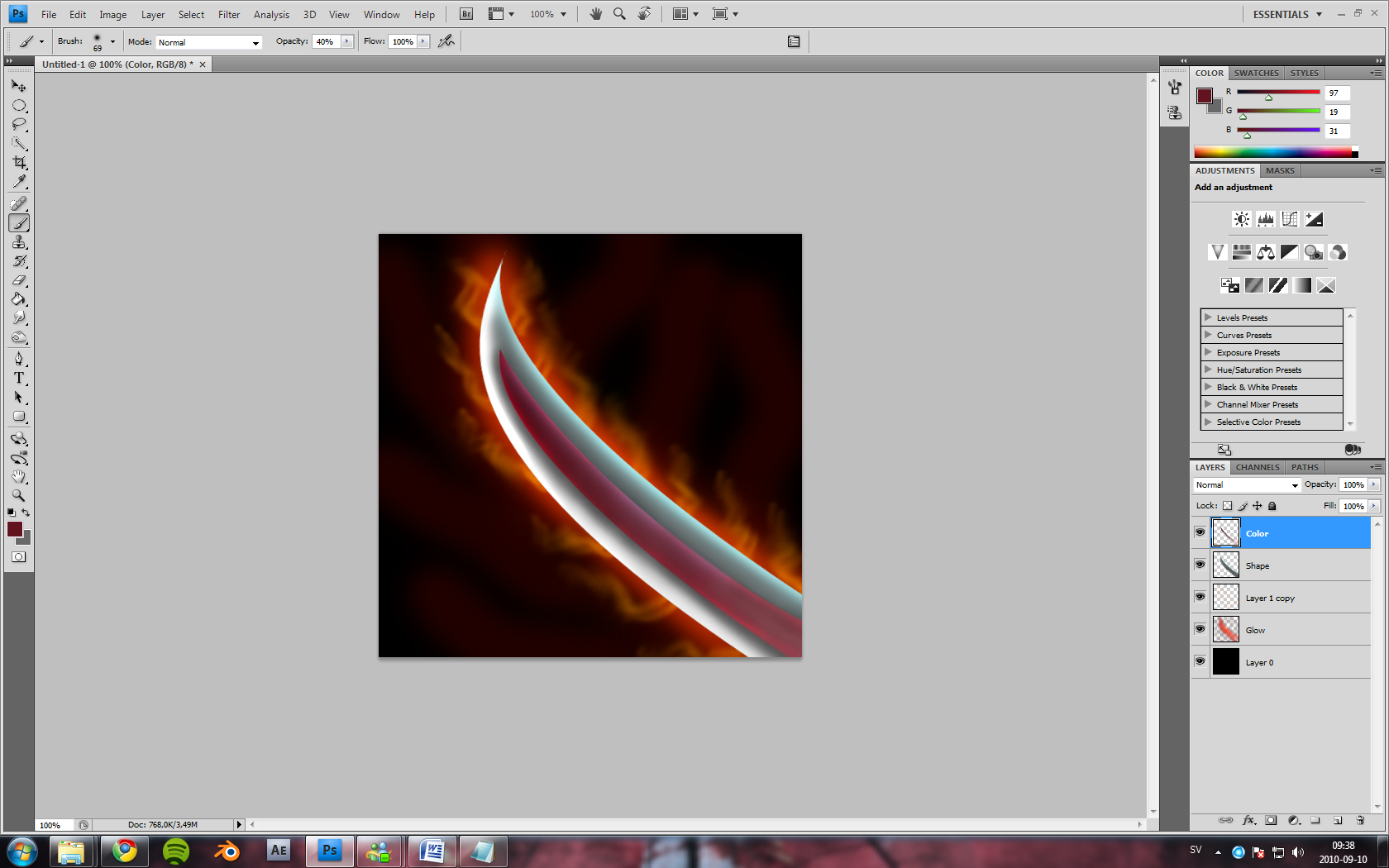Switch to the Swatches tab
This screenshot has height=868, width=1389.
[x=1256, y=73]
